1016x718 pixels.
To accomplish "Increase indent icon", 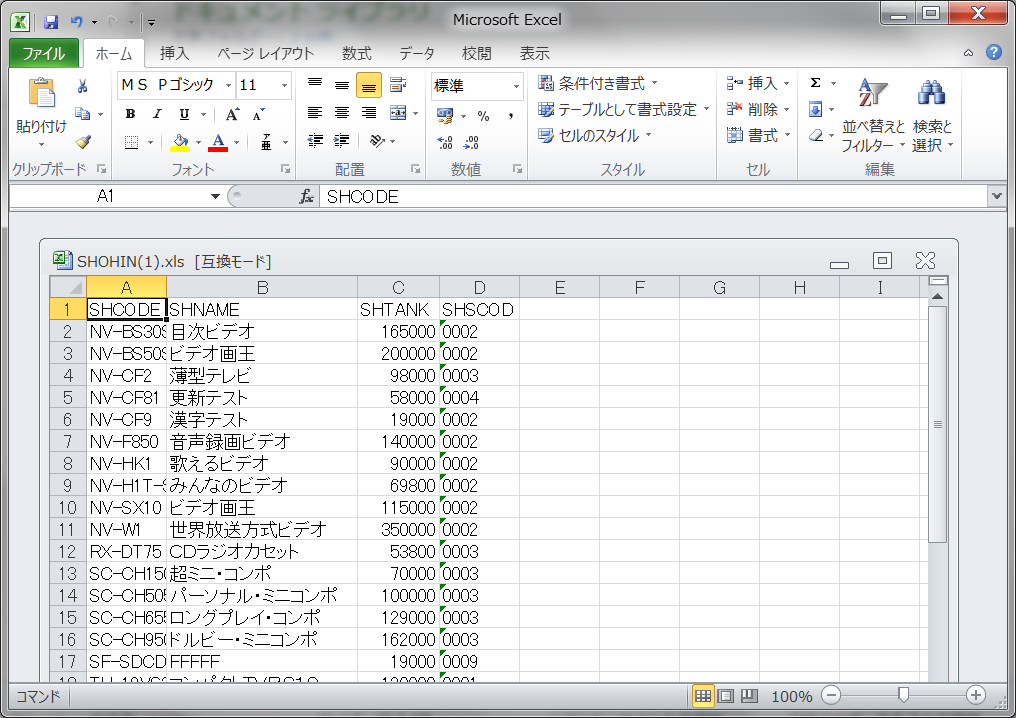I will coord(341,141).
